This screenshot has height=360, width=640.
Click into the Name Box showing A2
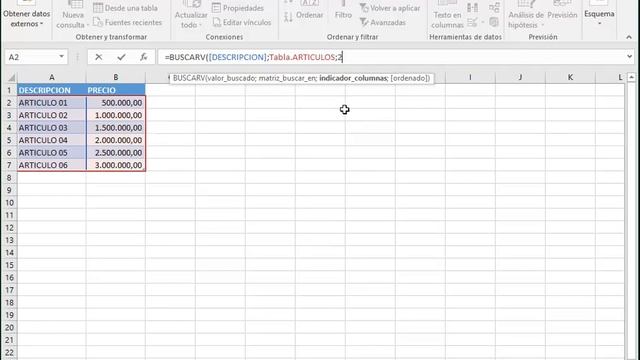coord(32,57)
